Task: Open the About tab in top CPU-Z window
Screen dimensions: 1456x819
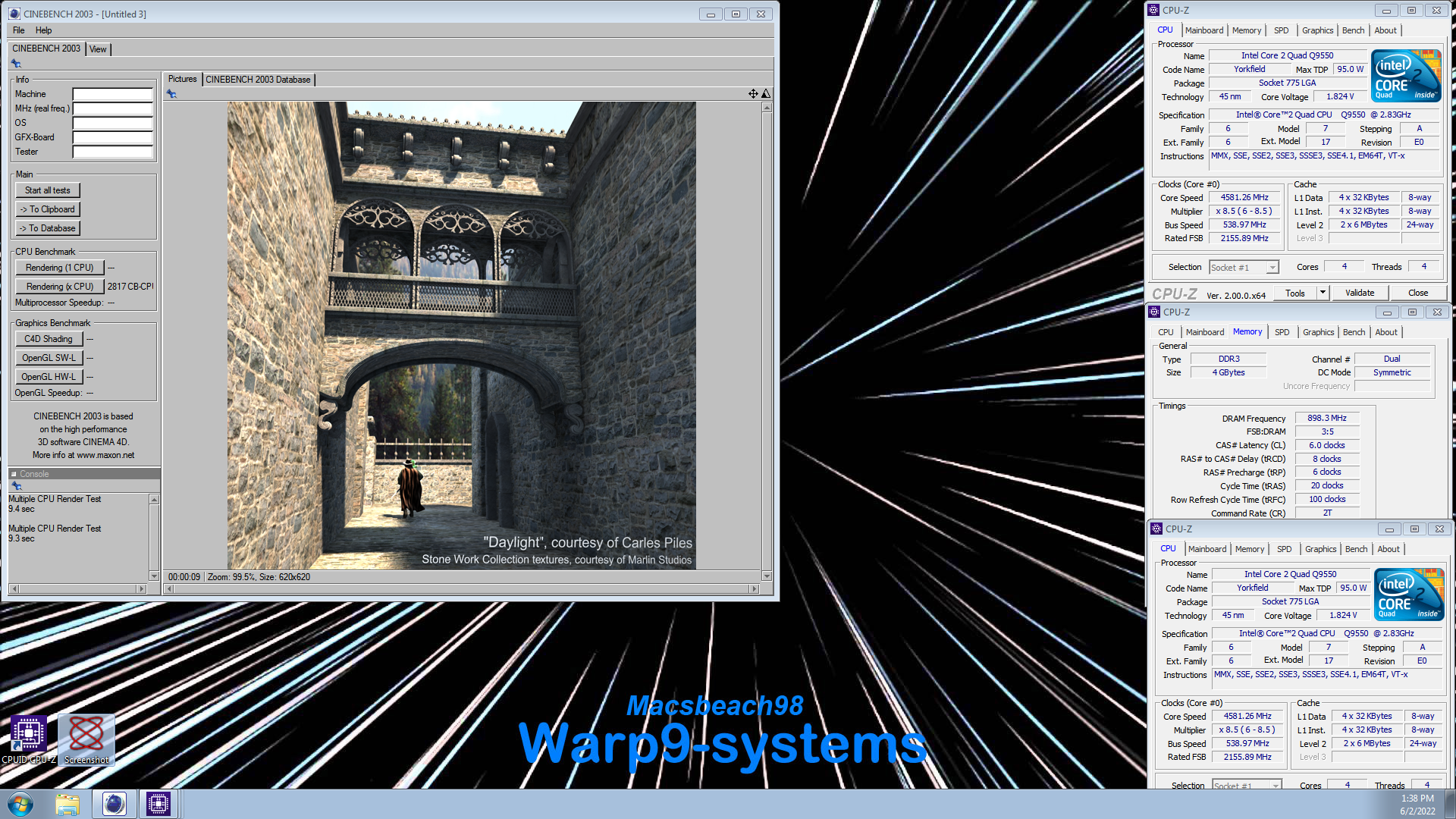Action: tap(1385, 30)
